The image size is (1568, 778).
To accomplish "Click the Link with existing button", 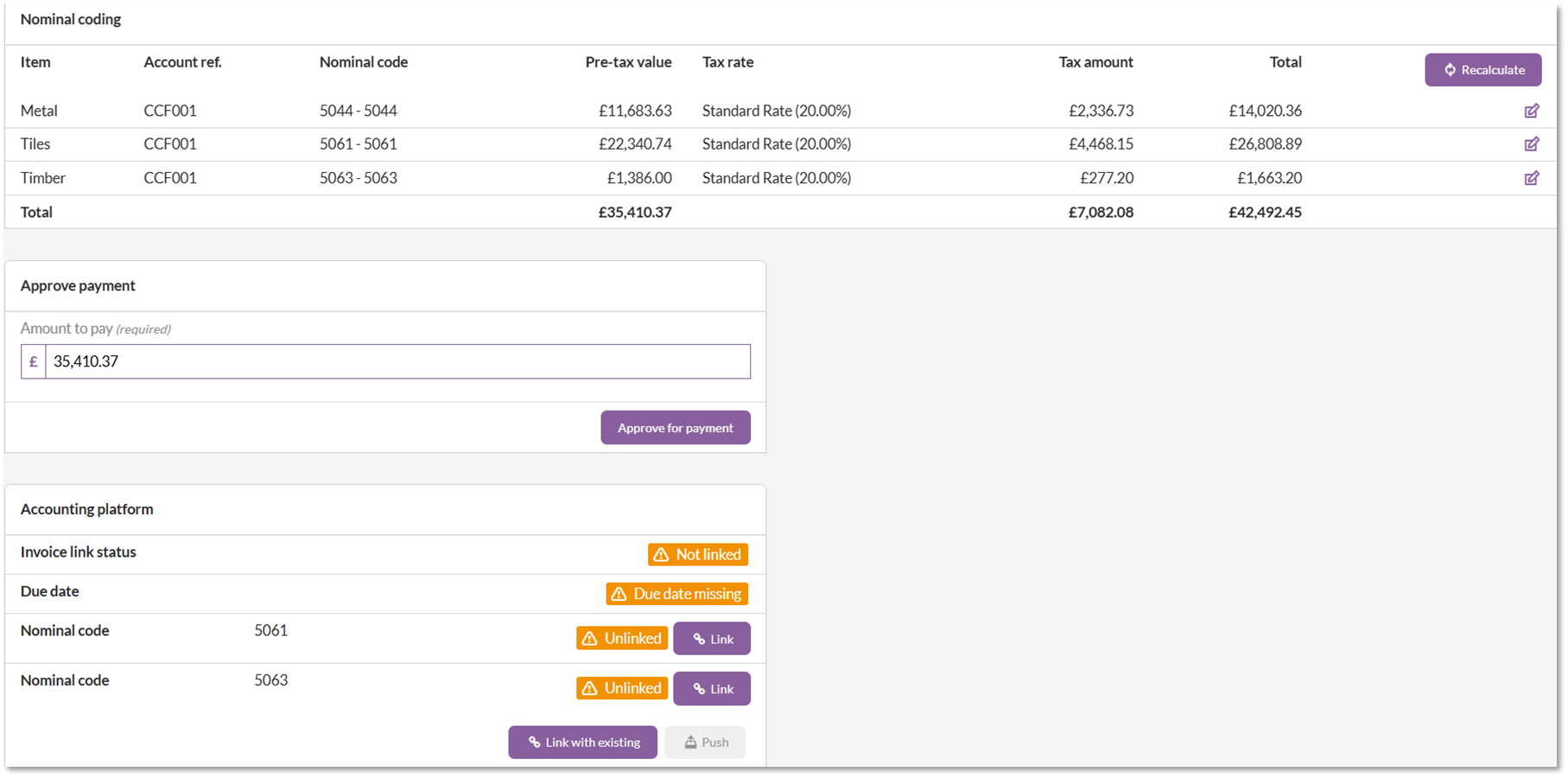I will (x=583, y=743).
